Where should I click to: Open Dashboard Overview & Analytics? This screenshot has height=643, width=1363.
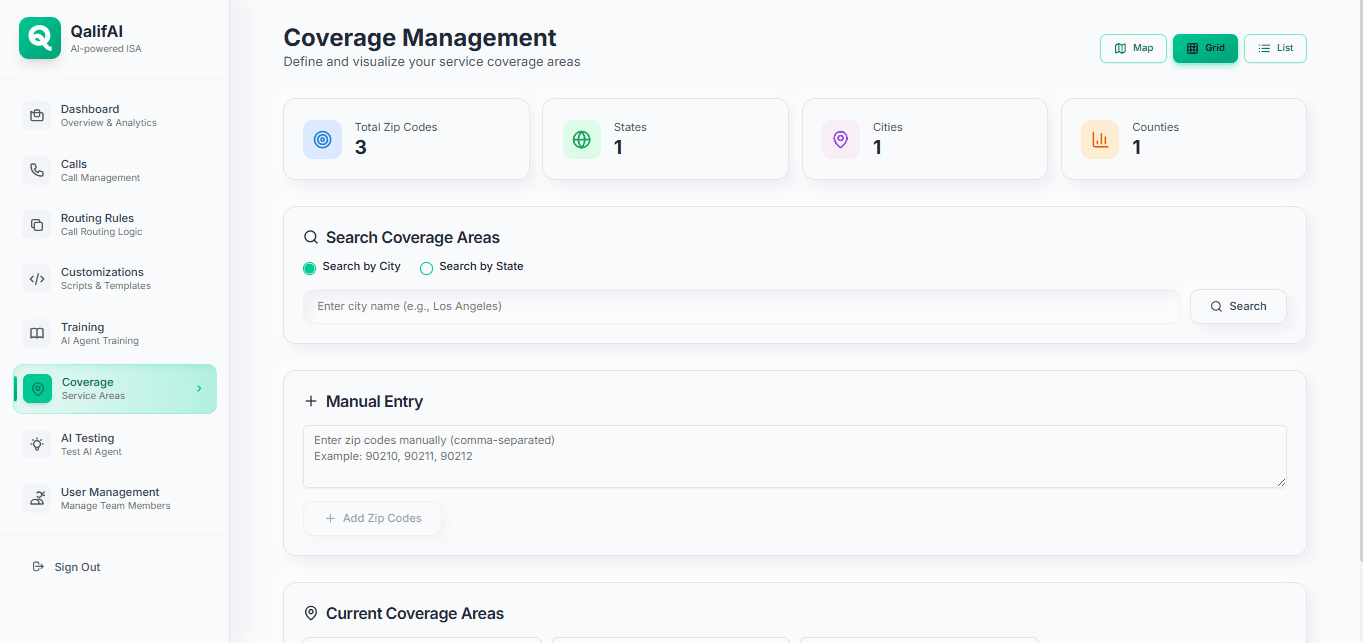[x=115, y=115]
